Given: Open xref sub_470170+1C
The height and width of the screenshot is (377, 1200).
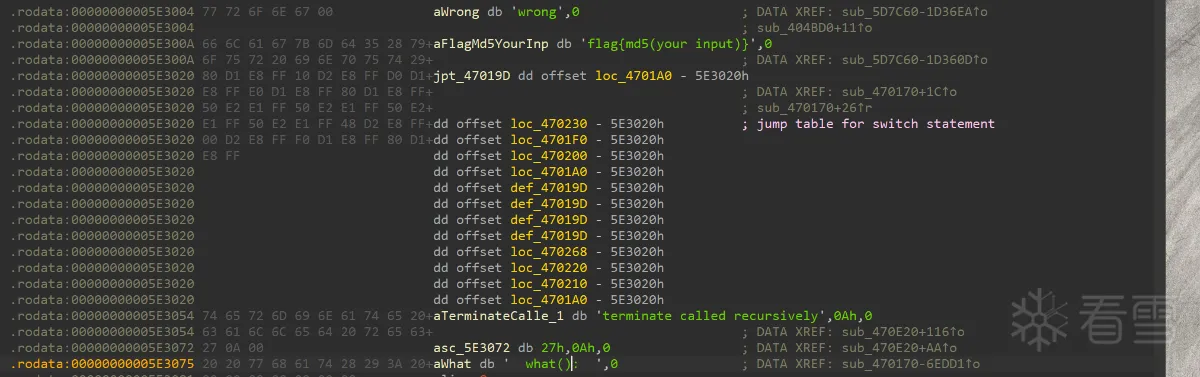Looking at the screenshot, I should click(898, 92).
